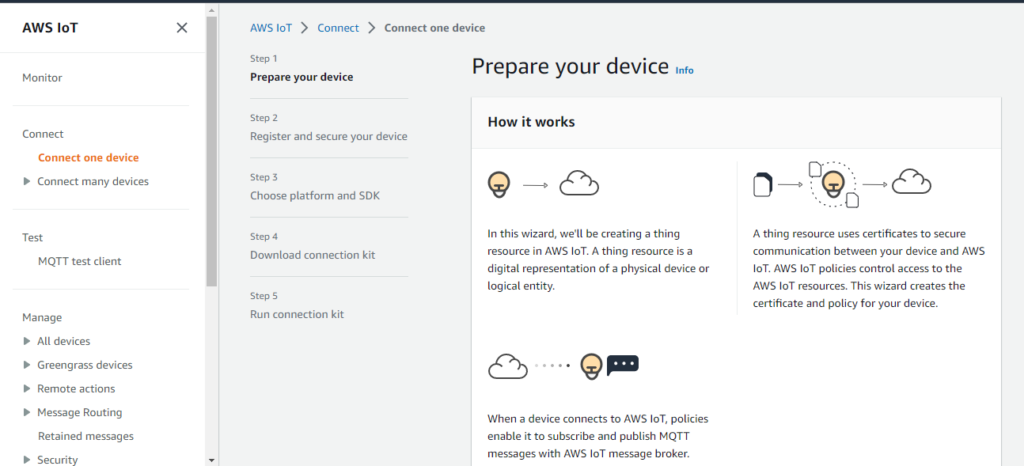
Task: Expand All devices arrow
Action: pyautogui.click(x=27, y=341)
